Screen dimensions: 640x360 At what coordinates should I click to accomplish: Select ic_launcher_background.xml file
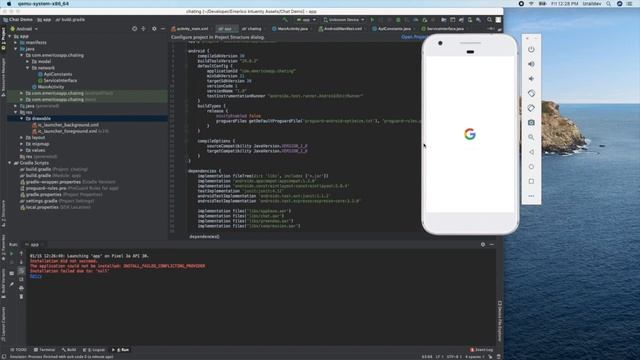(65, 125)
